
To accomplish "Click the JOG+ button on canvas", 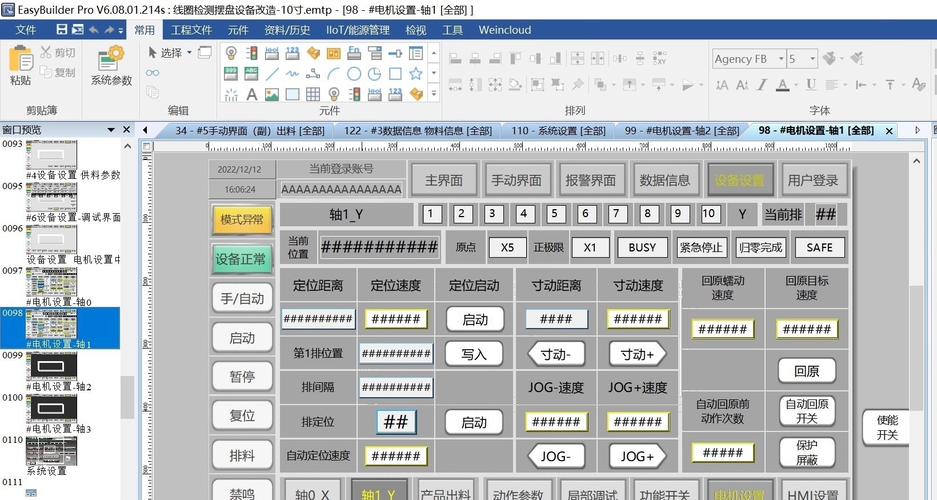I will coord(638,457).
